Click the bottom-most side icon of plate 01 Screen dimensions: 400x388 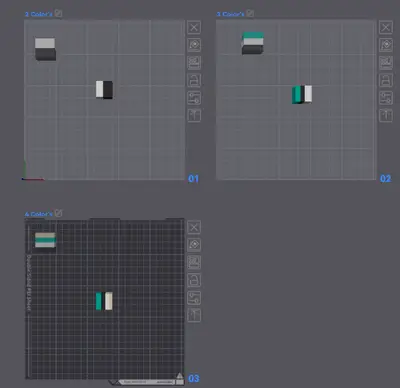click(x=194, y=115)
